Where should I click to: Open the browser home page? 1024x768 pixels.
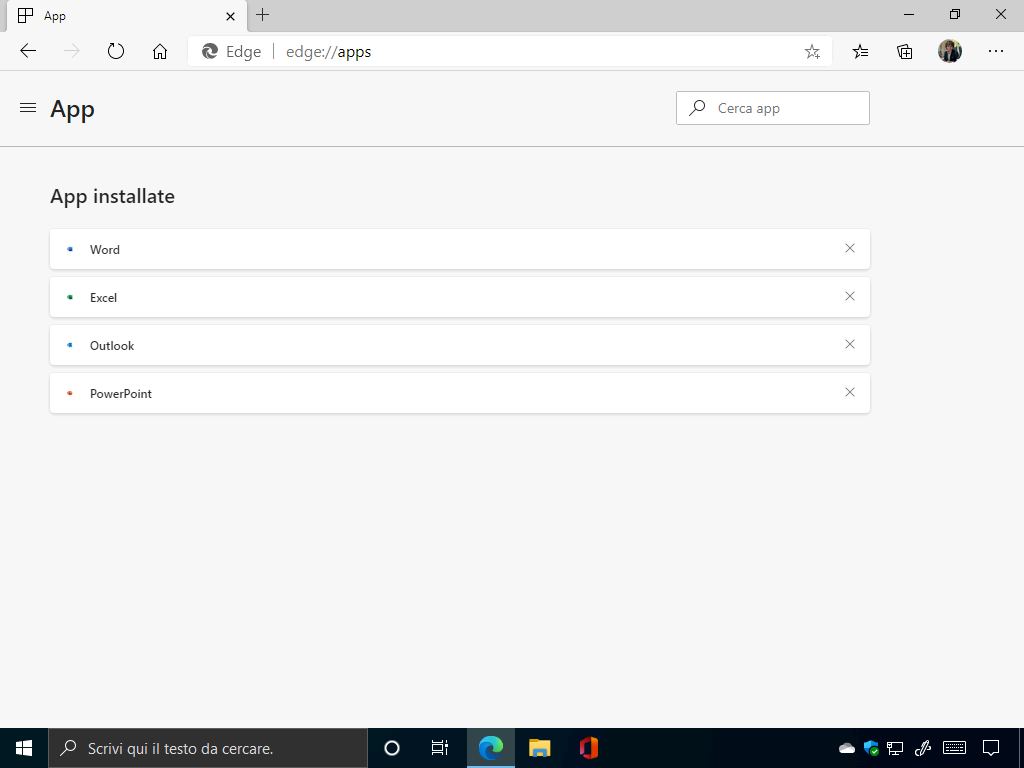[160, 51]
